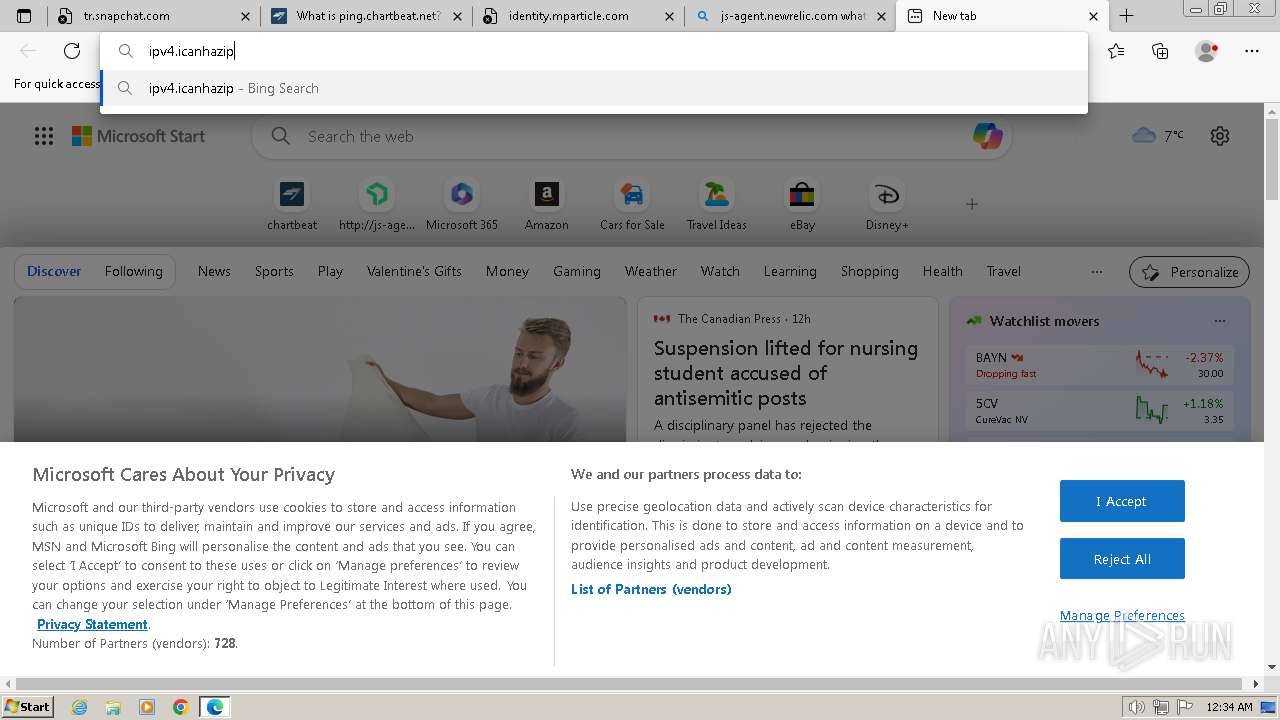Close the tr.snapchat.com tab
Image resolution: width=1280 pixels, height=720 pixels.
point(246,16)
